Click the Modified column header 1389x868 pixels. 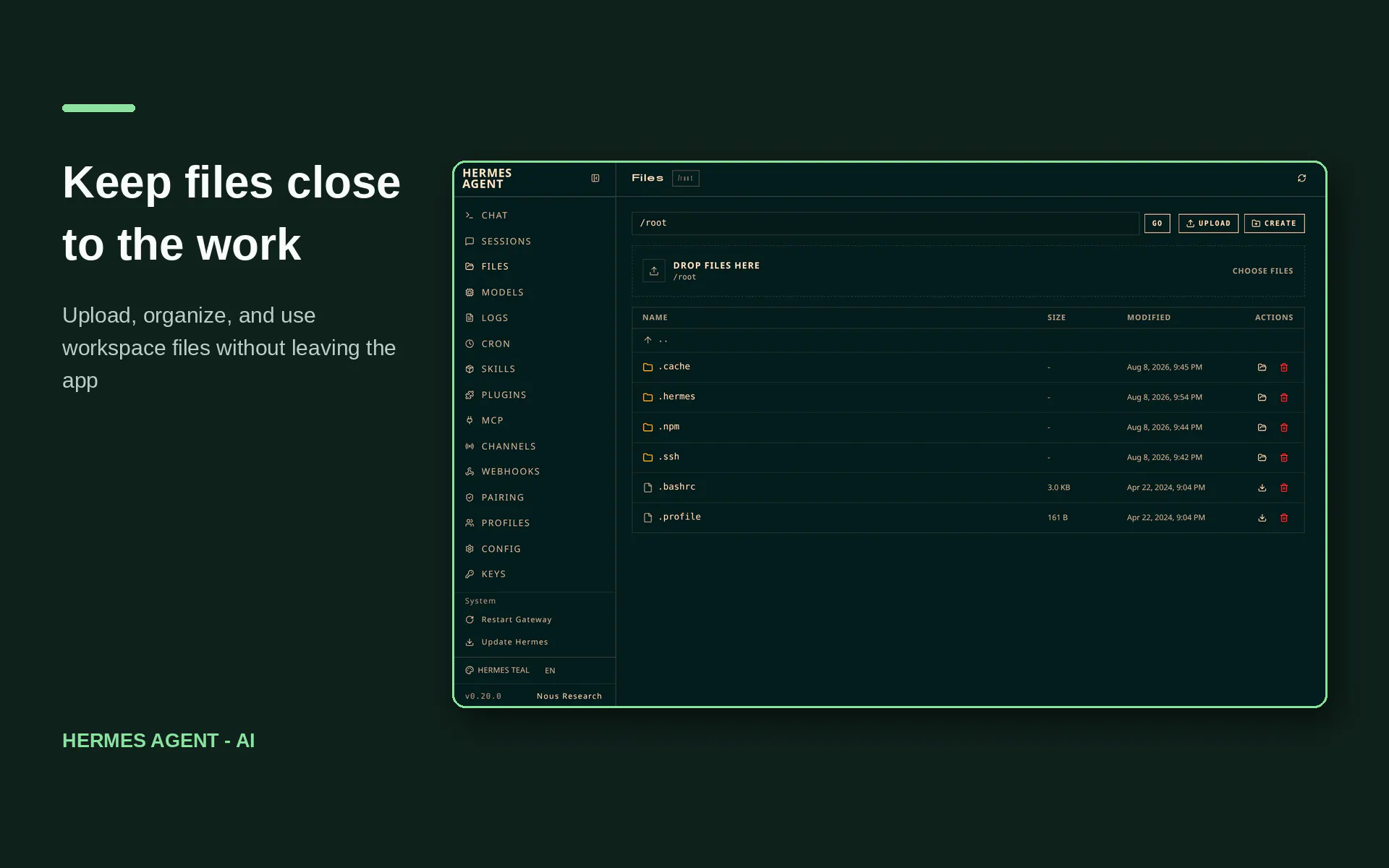[x=1149, y=318]
